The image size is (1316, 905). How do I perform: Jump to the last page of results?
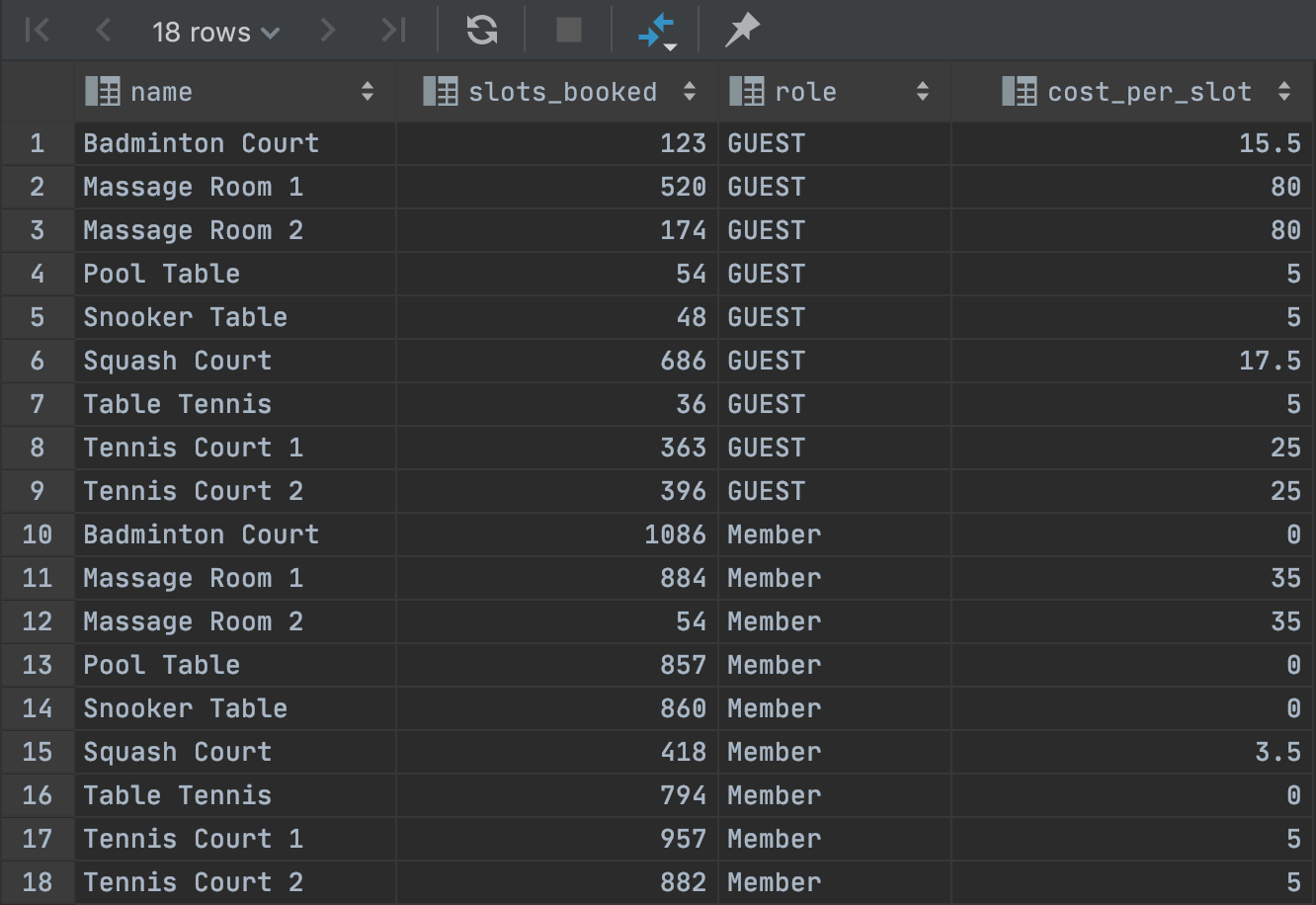coord(394,31)
